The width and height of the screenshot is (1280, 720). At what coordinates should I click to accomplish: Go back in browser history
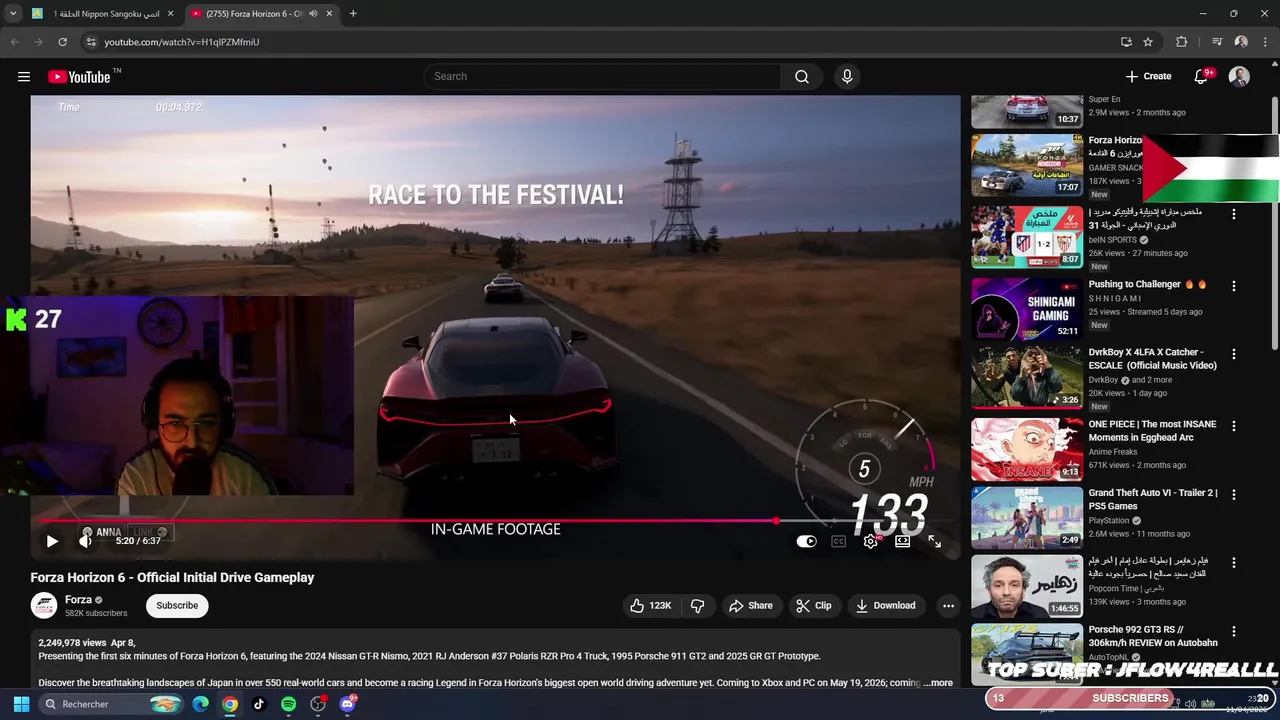click(14, 42)
